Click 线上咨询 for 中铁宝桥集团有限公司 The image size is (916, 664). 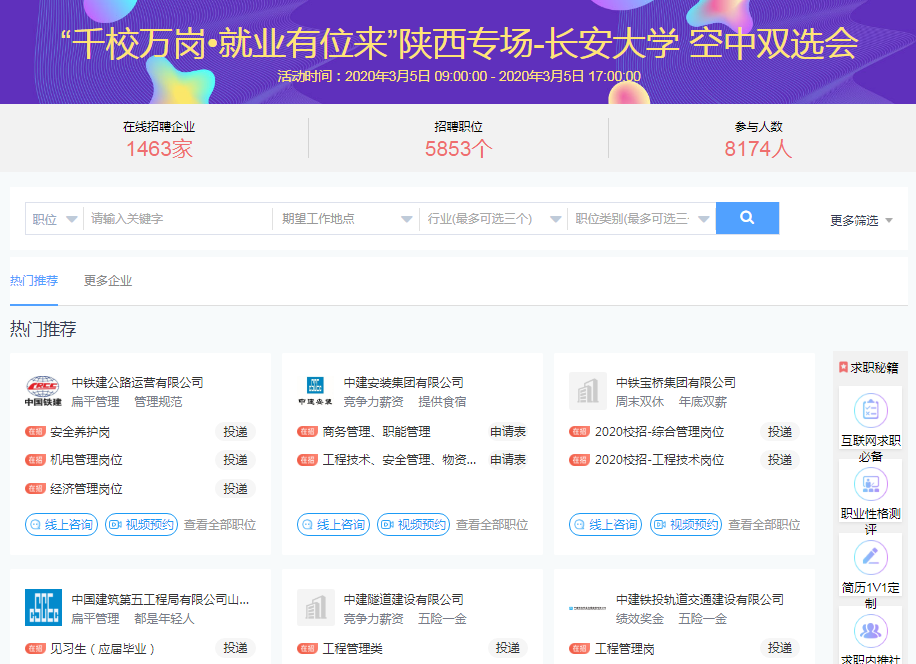tap(606, 524)
